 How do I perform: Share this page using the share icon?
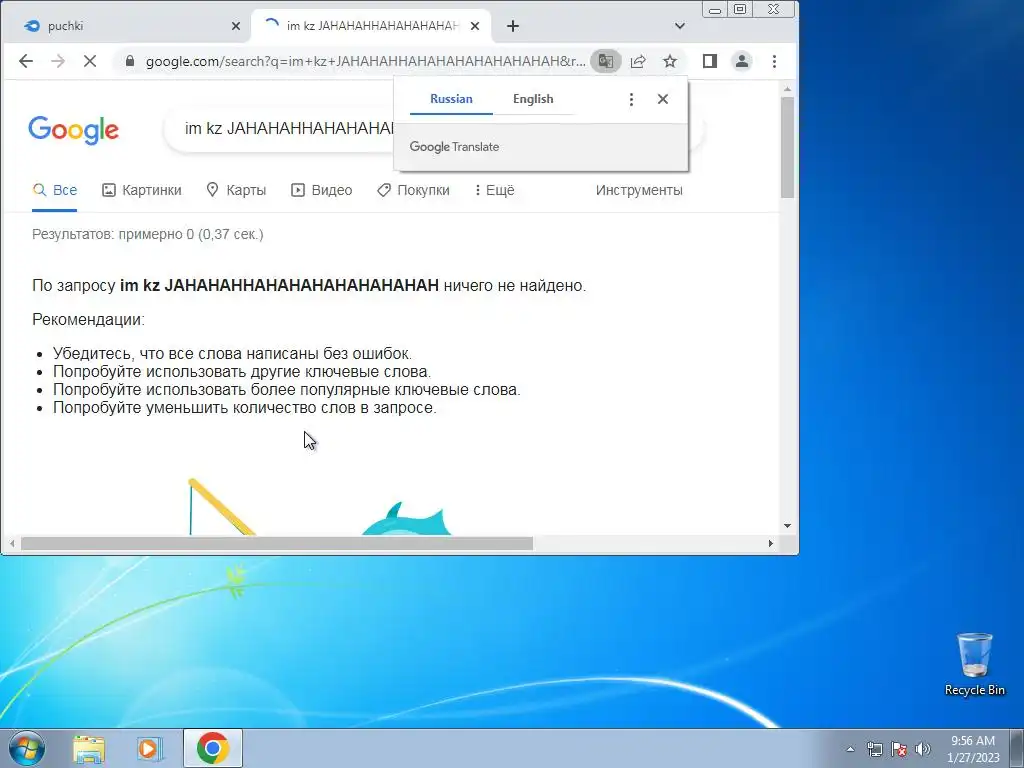638,61
